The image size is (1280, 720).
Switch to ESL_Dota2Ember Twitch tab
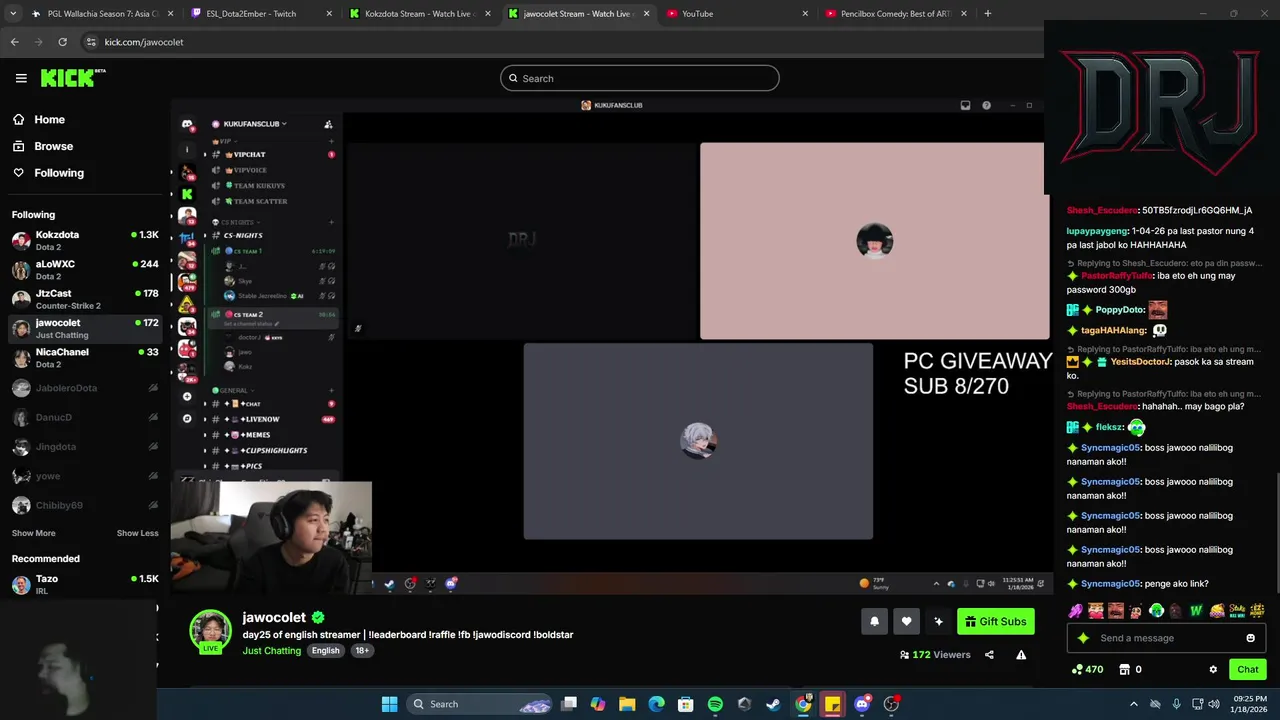pos(259,14)
